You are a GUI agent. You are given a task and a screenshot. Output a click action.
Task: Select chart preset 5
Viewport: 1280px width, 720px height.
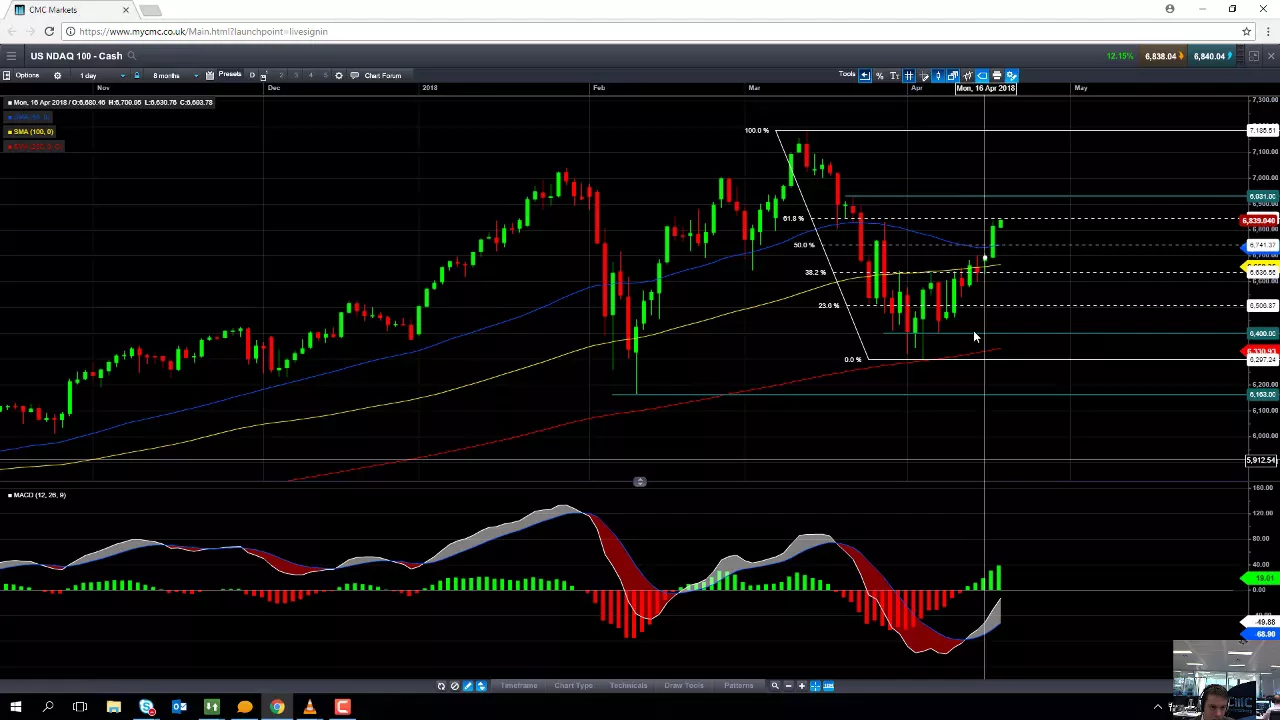click(x=325, y=76)
